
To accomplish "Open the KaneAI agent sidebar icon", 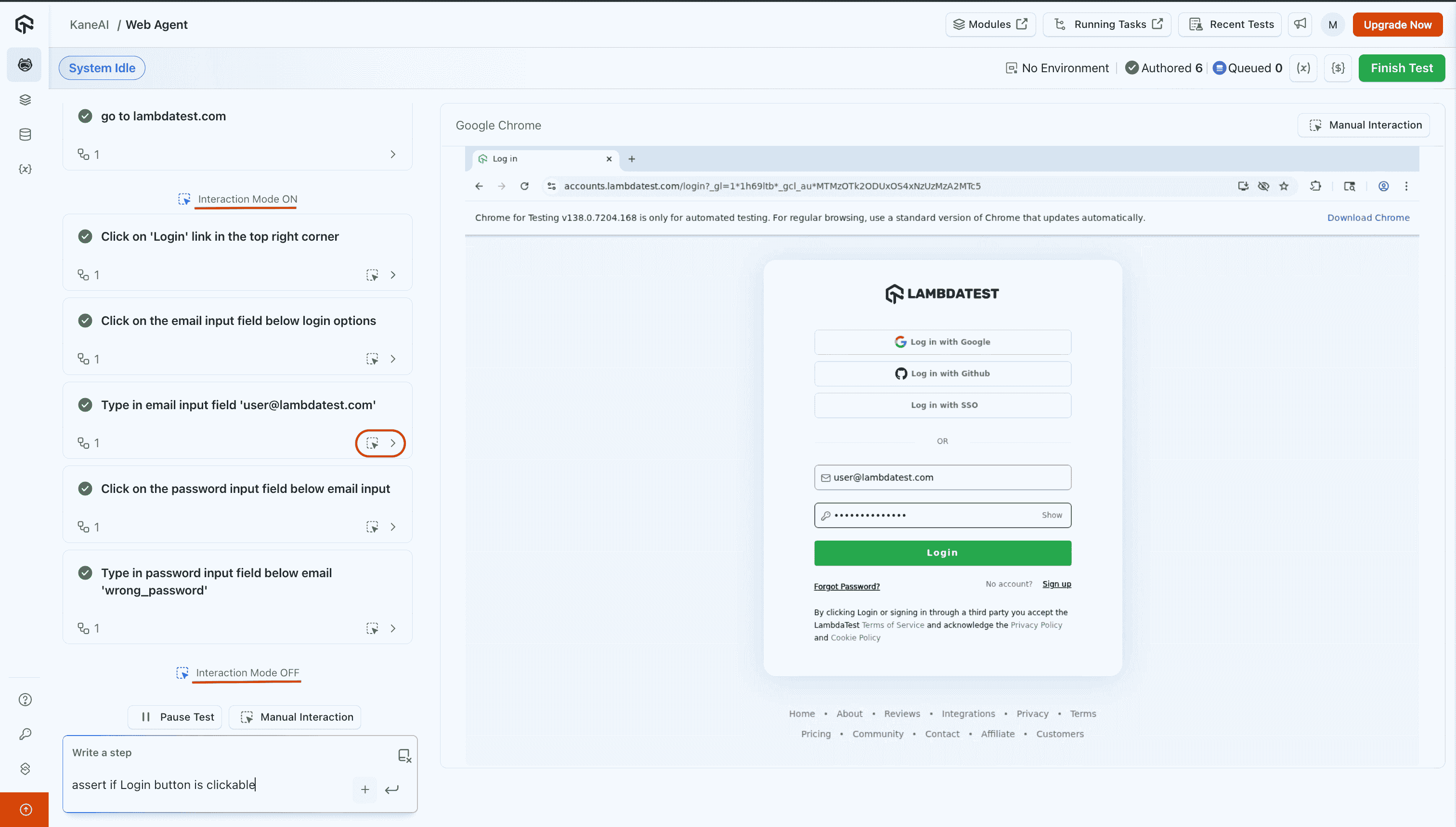I will (x=25, y=65).
